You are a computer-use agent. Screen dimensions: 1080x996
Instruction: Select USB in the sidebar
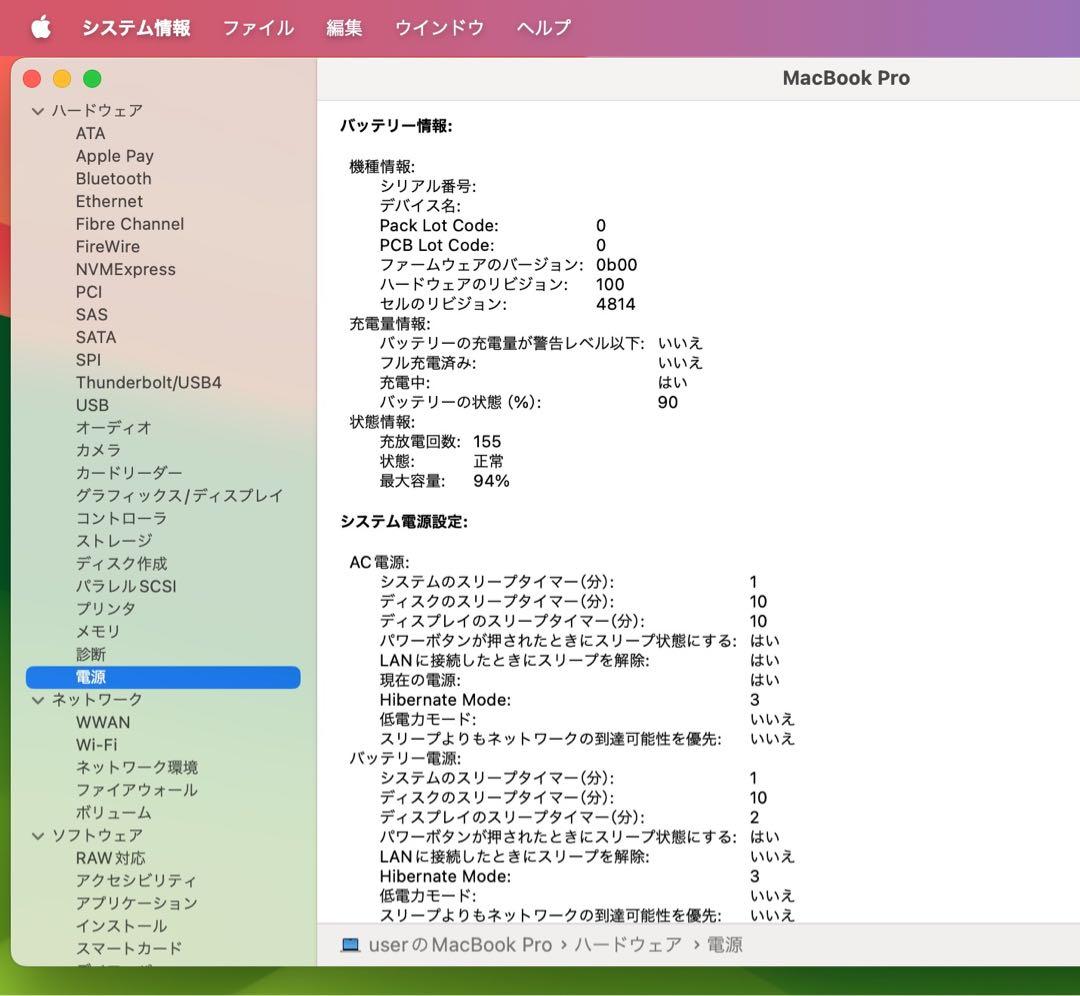(x=91, y=405)
